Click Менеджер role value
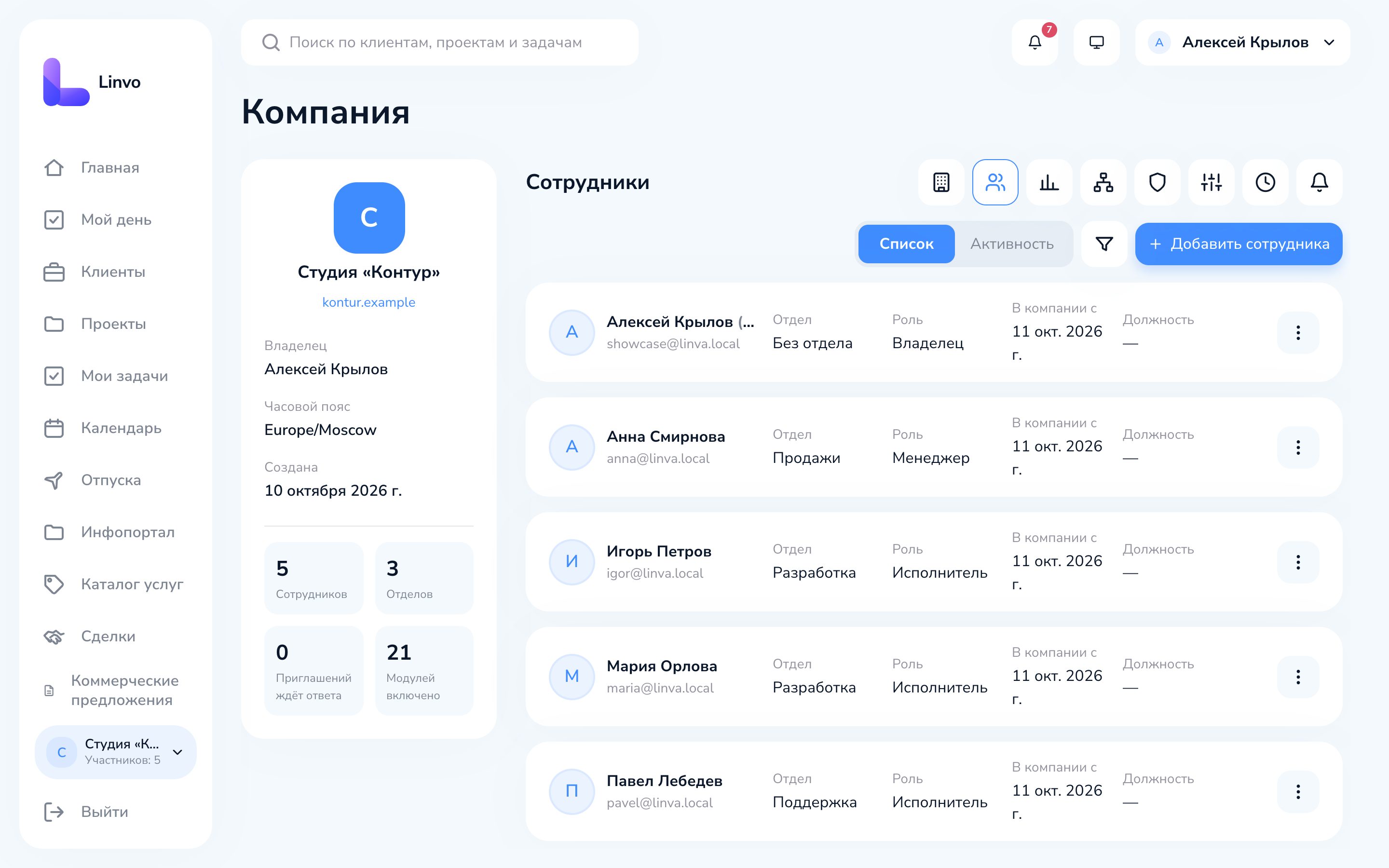 930,458
